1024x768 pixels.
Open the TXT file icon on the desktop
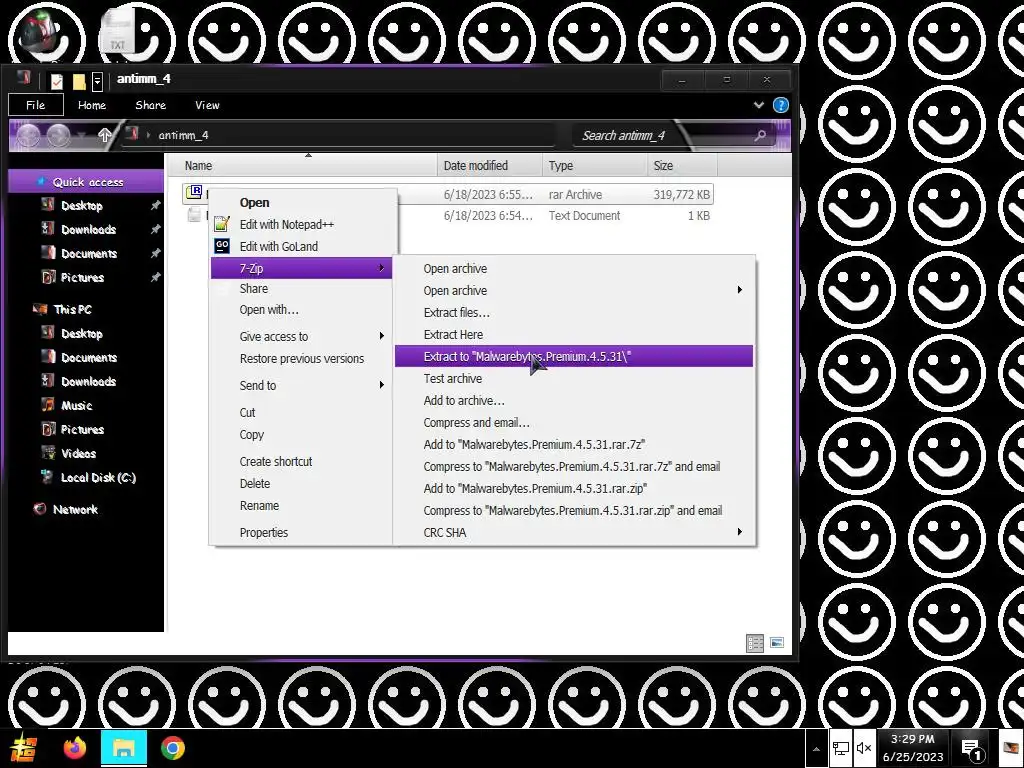pos(118,31)
